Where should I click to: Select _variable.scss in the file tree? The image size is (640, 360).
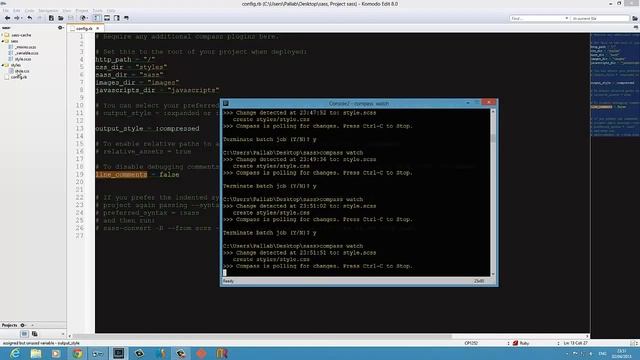[27, 53]
